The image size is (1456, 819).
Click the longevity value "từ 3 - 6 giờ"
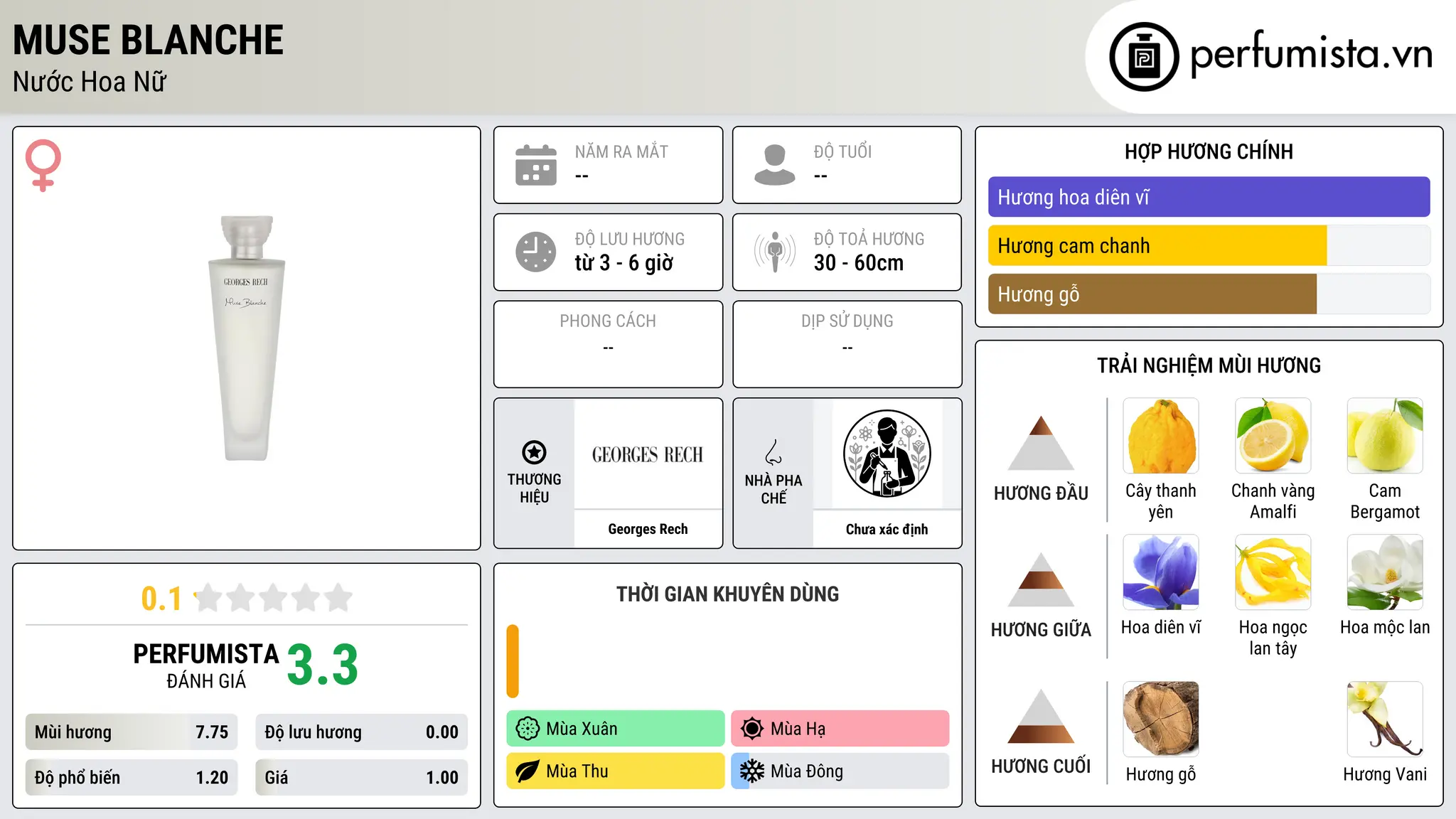pos(624,263)
